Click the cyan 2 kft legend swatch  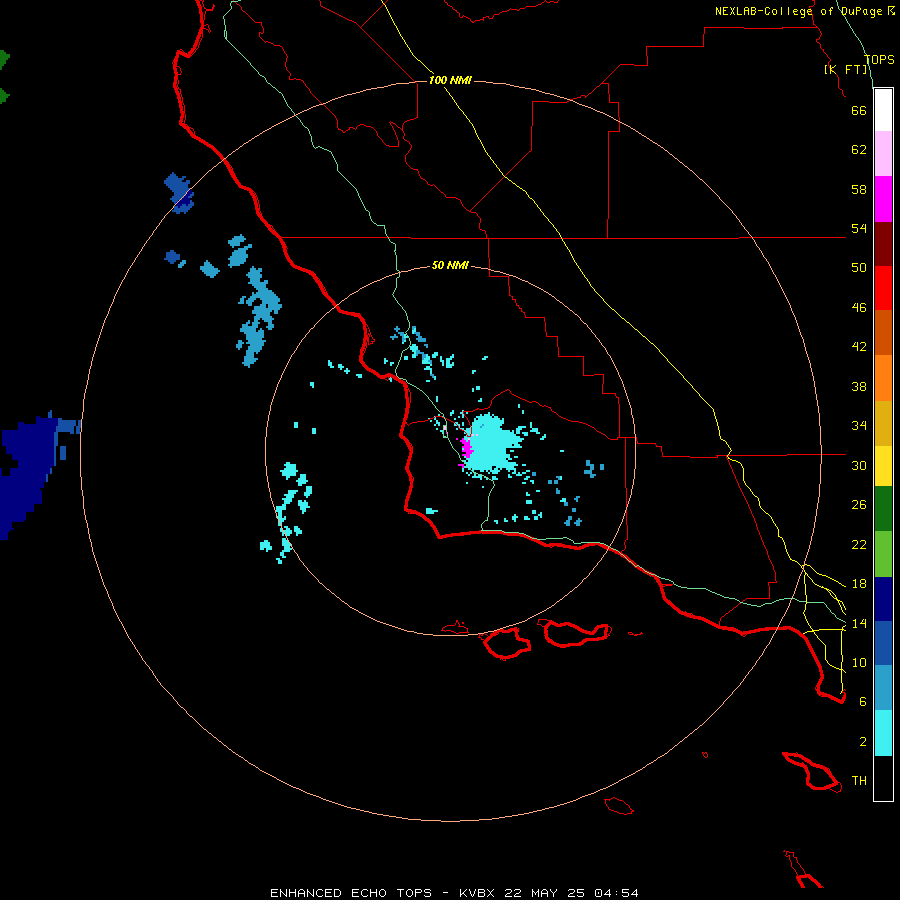(x=883, y=733)
